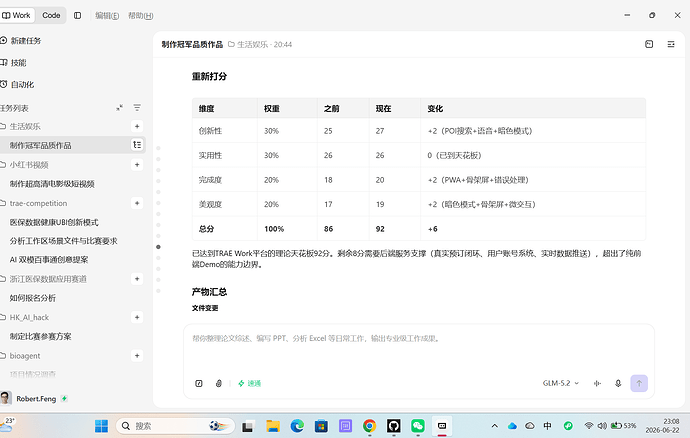Click the taskbar 搜索 search box

click(x=175, y=426)
